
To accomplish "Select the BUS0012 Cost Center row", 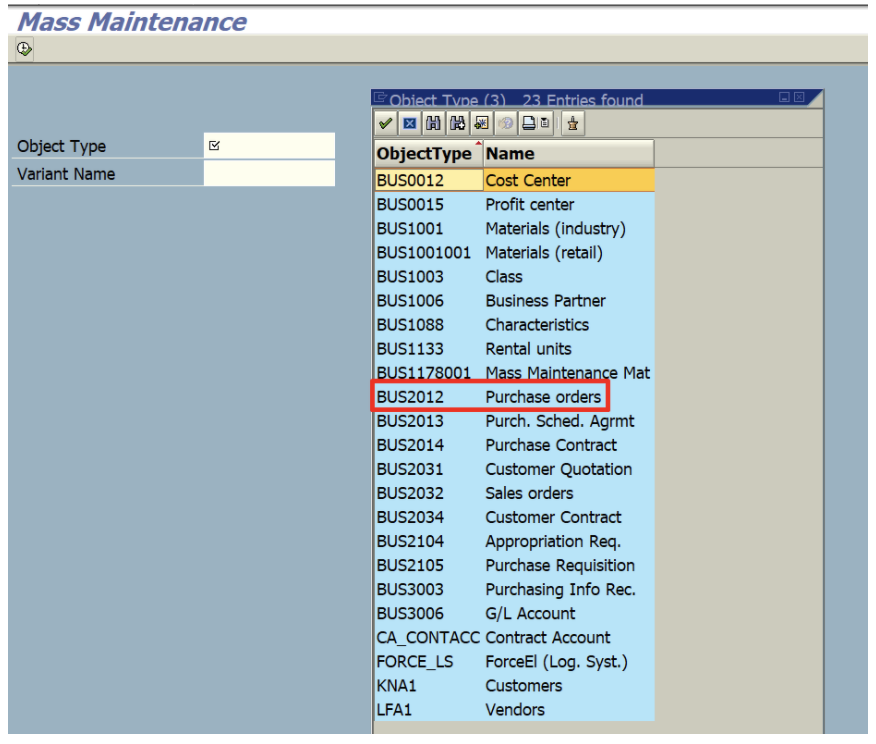I will pyautogui.click(x=512, y=181).
